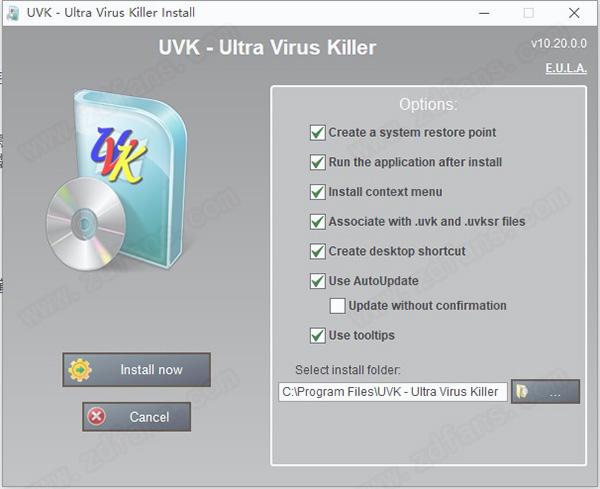Click the gear icon on Install now
Screen dimensions: 600x489
point(80,370)
